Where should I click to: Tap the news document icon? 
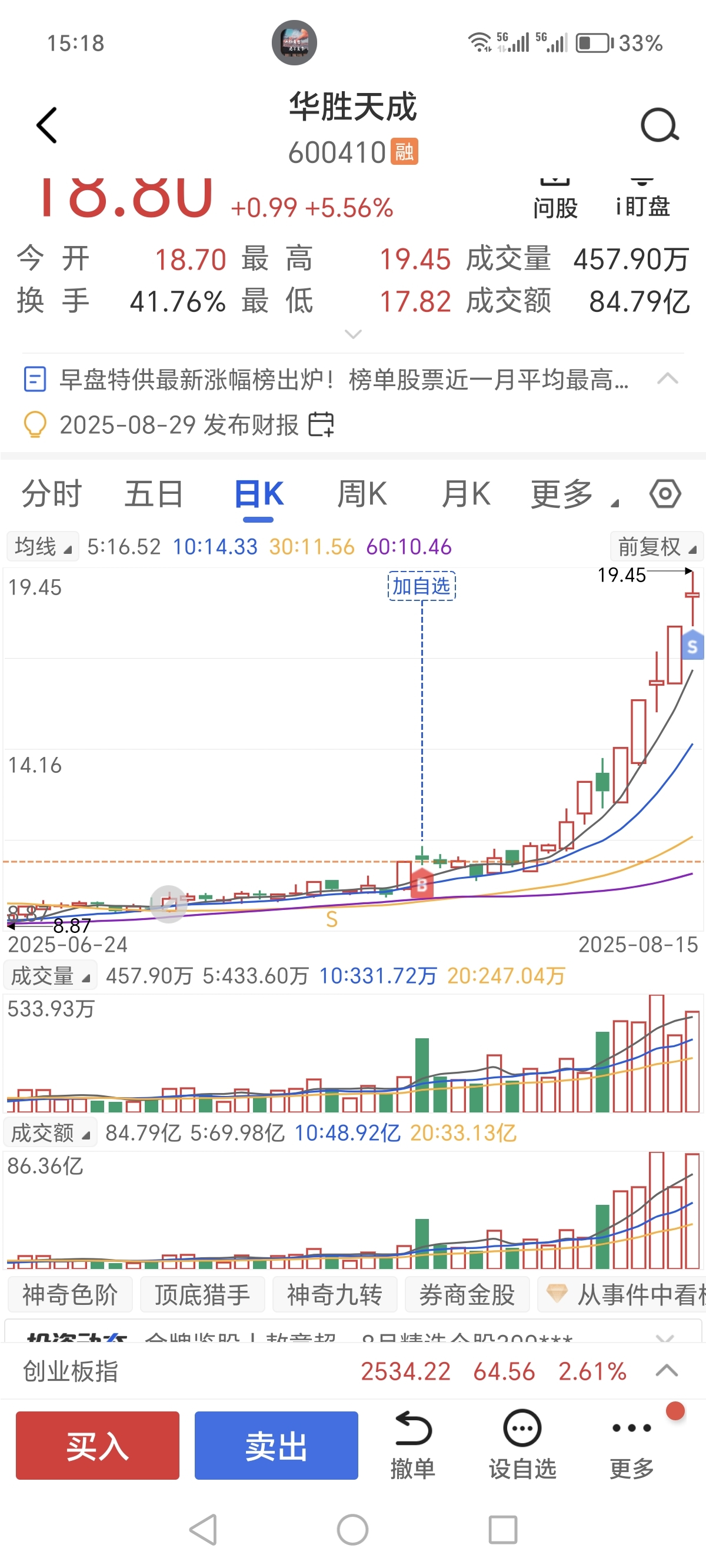35,379
